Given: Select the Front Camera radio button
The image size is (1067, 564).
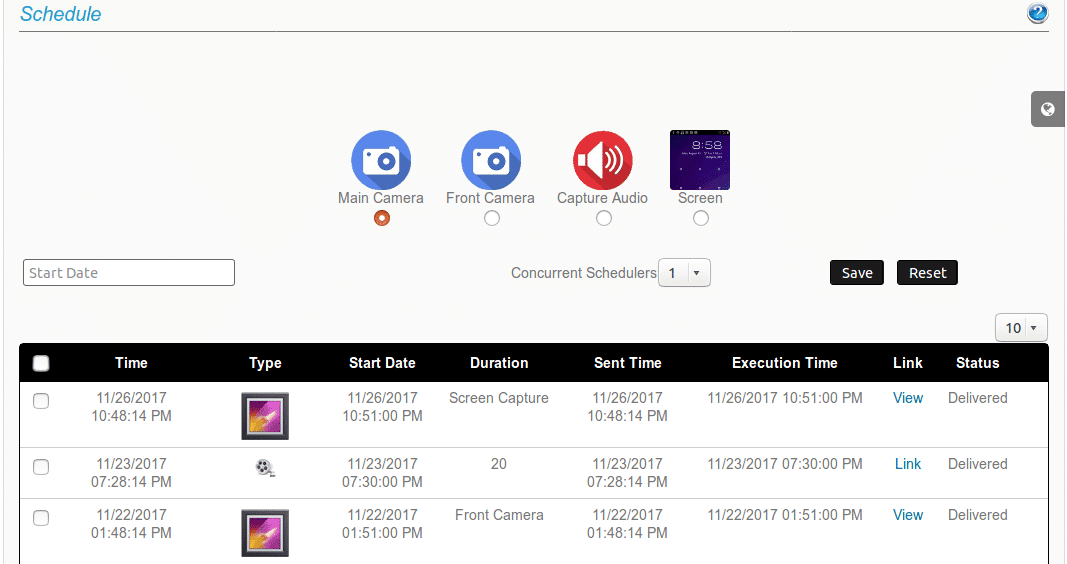Looking at the screenshot, I should (492, 218).
